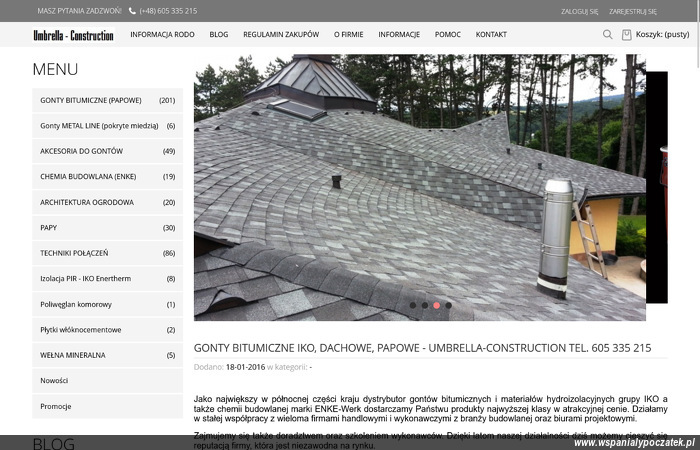This screenshot has height=450, width=700.
Task: Open KONTAKT menu item
Action: pos(491,34)
